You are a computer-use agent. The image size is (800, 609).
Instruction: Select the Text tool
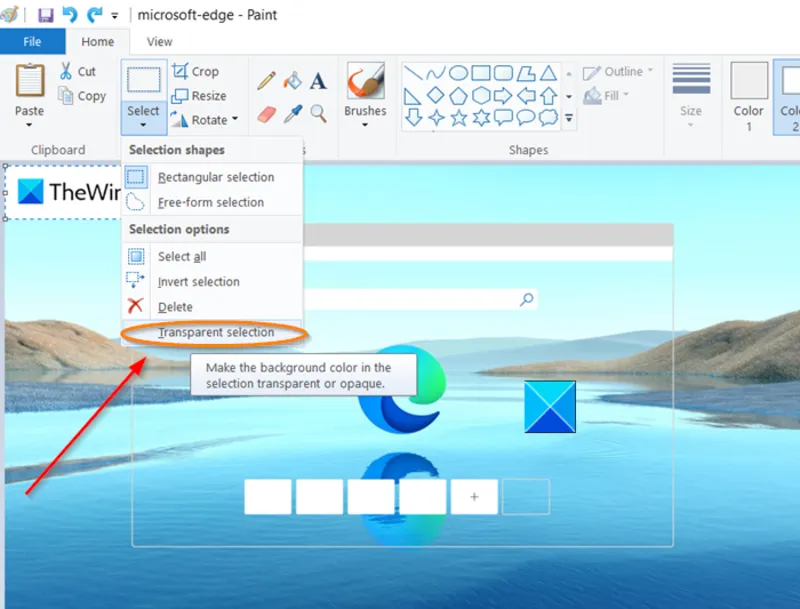point(318,81)
